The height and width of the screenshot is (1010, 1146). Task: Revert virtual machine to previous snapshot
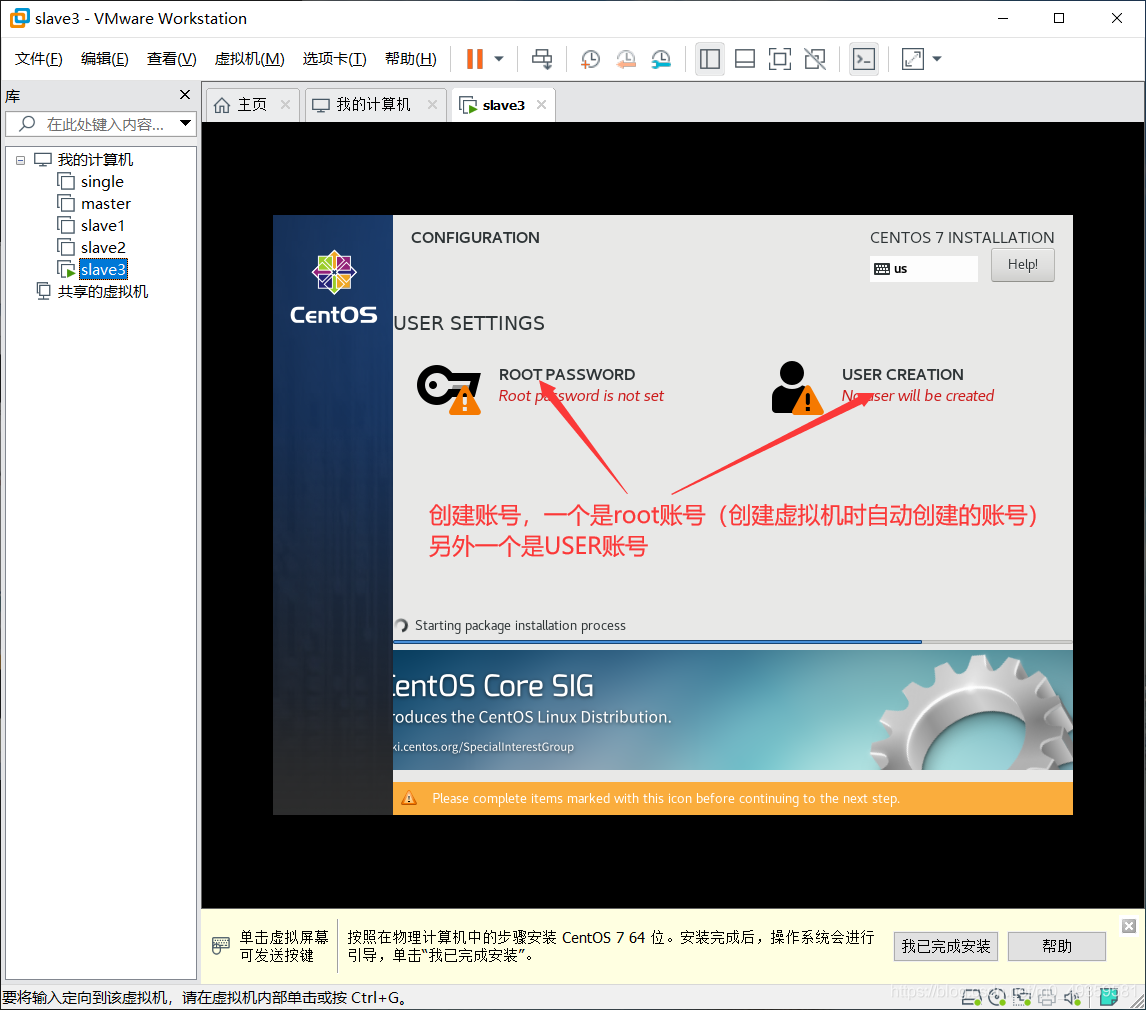(x=626, y=59)
